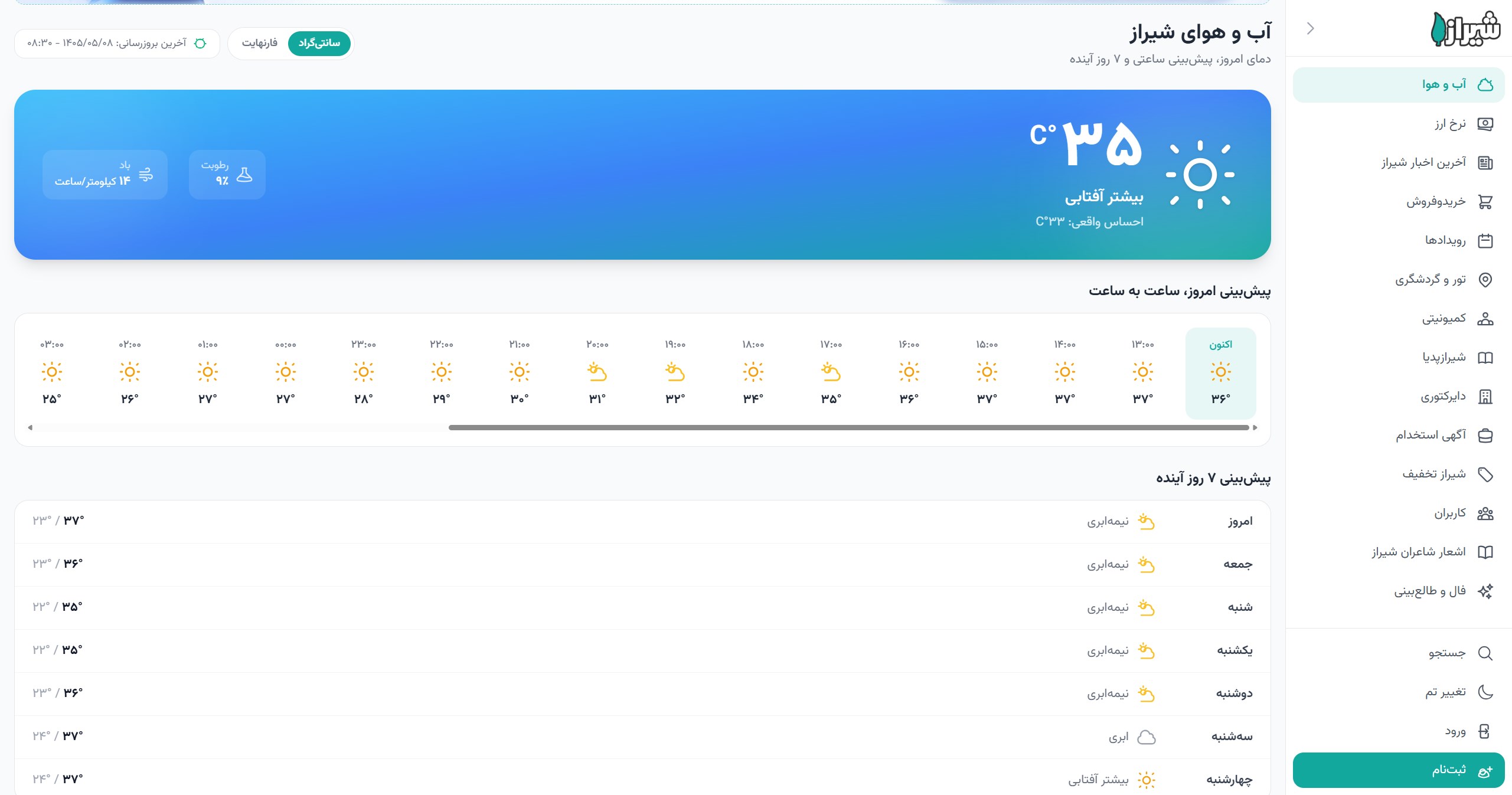Viewport: 1512px width, 795px height.
Task: Click the weather cloud icon in sidebar
Action: 1485,85
